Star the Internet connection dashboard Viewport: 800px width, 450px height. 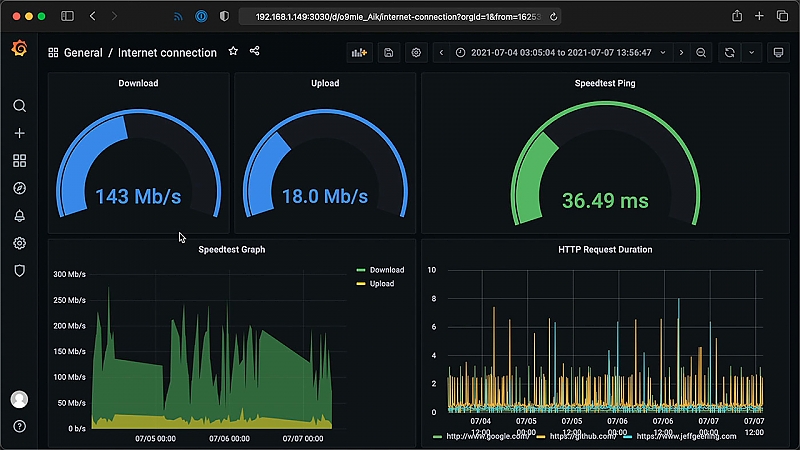(x=233, y=51)
